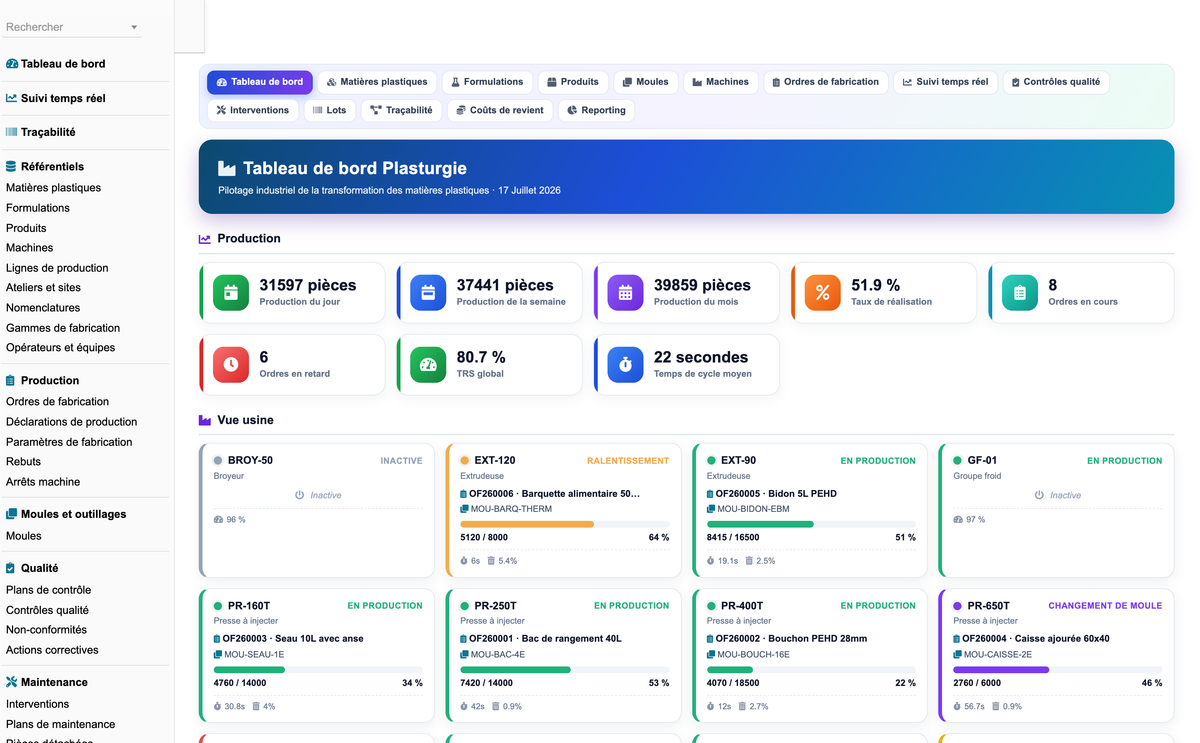1200x743 pixels.
Task: Open the Coûts de revient tab
Action: [500, 110]
